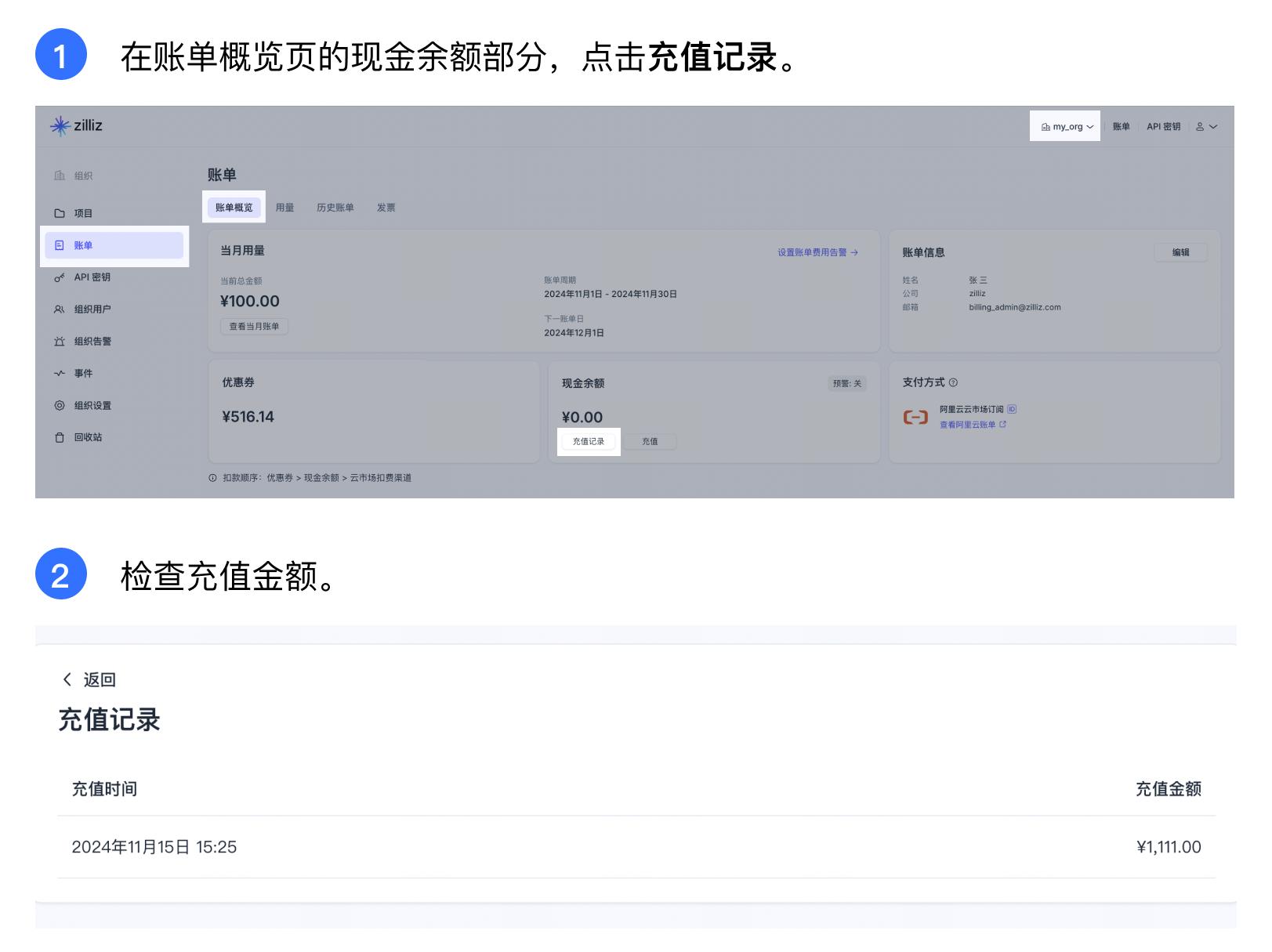
Task: Click the 组织设置 gear icon
Action: (x=60, y=406)
